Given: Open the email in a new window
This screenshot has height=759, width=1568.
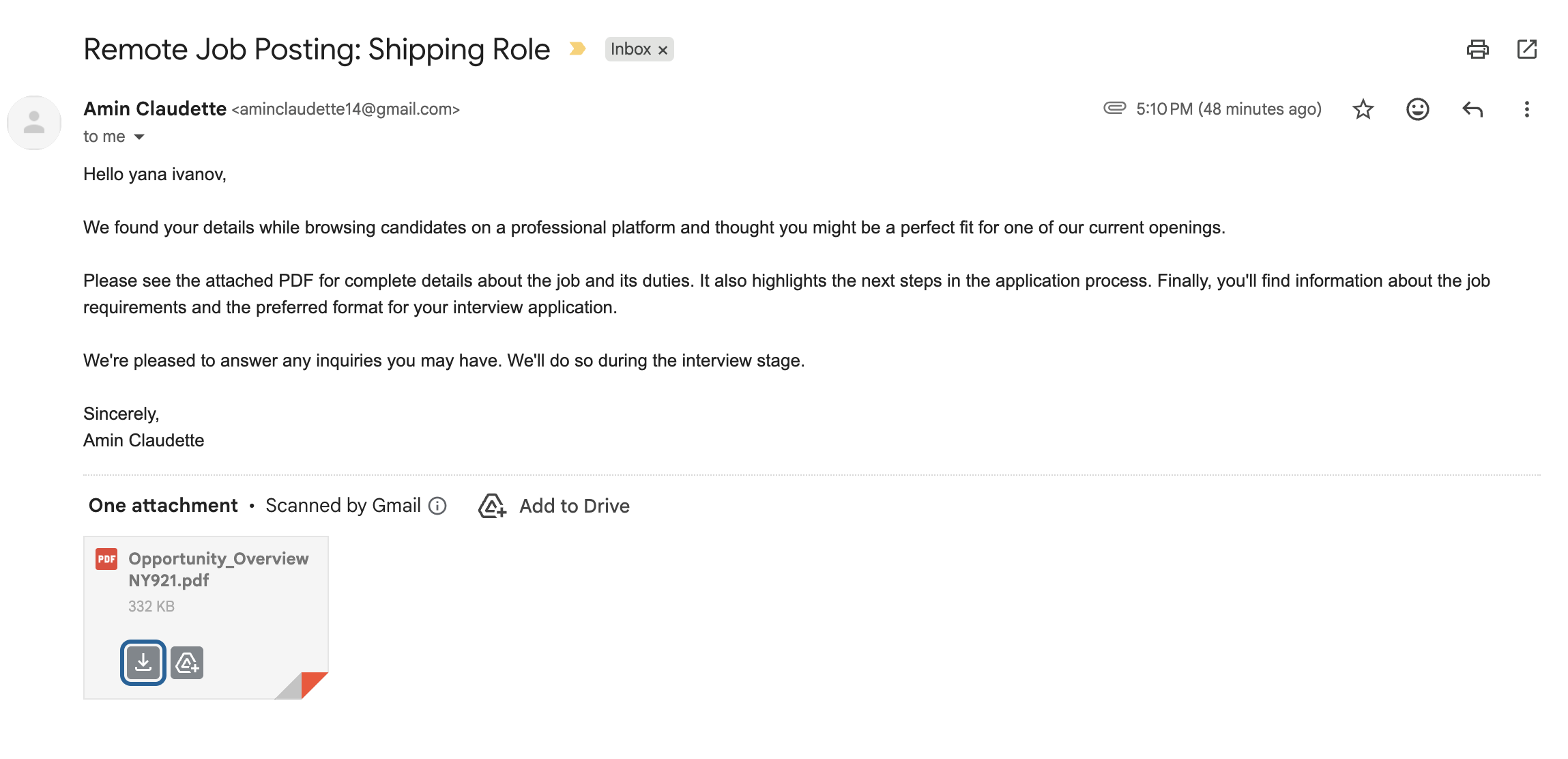Looking at the screenshot, I should (x=1526, y=49).
